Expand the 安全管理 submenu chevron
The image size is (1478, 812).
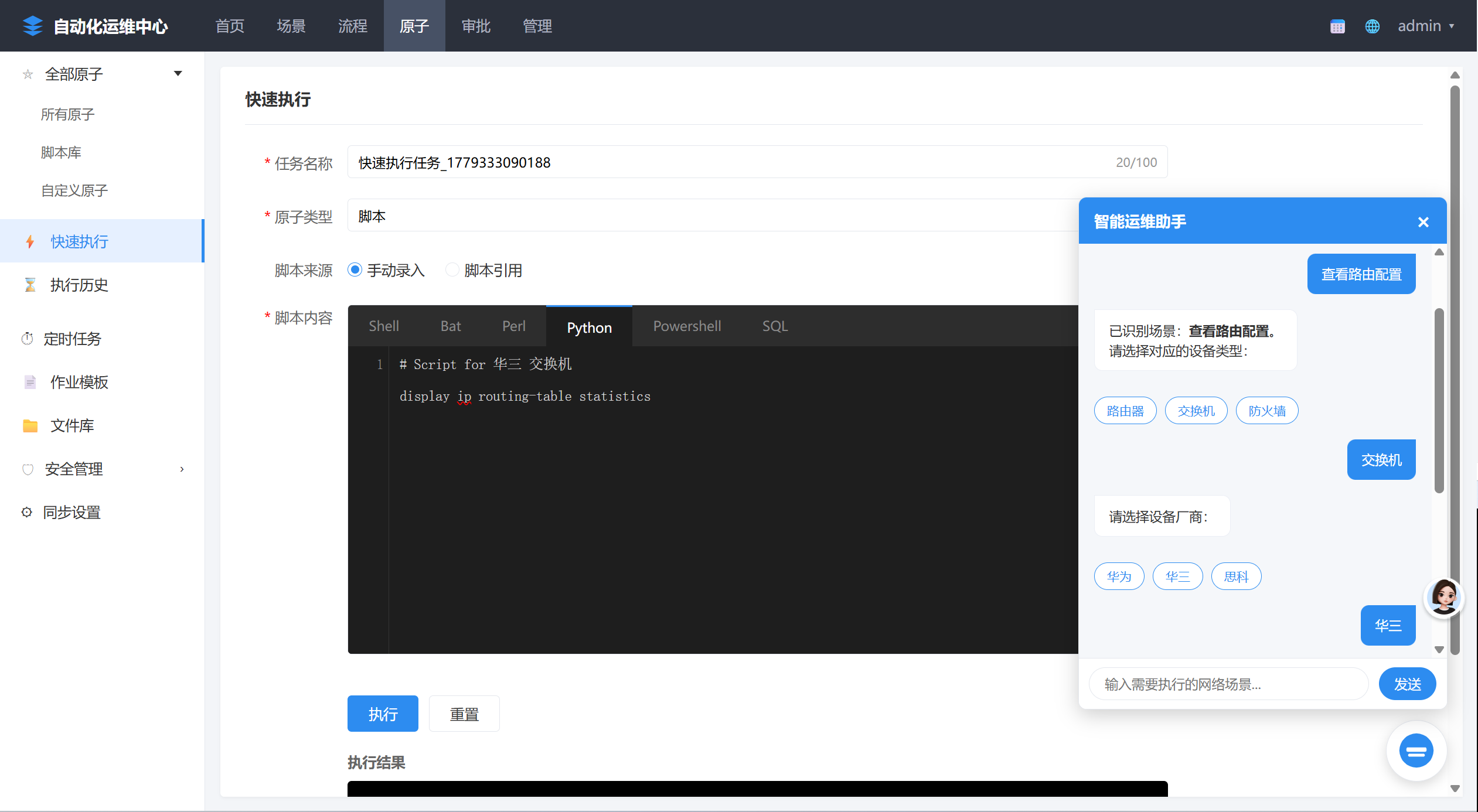(x=182, y=469)
